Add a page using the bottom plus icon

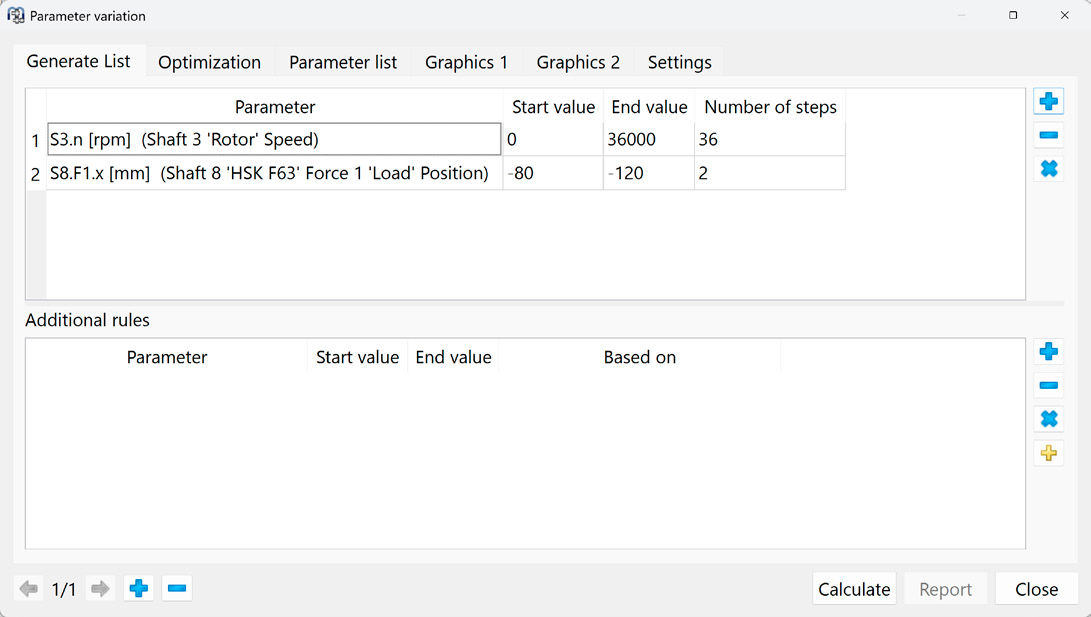pyautogui.click(x=138, y=588)
